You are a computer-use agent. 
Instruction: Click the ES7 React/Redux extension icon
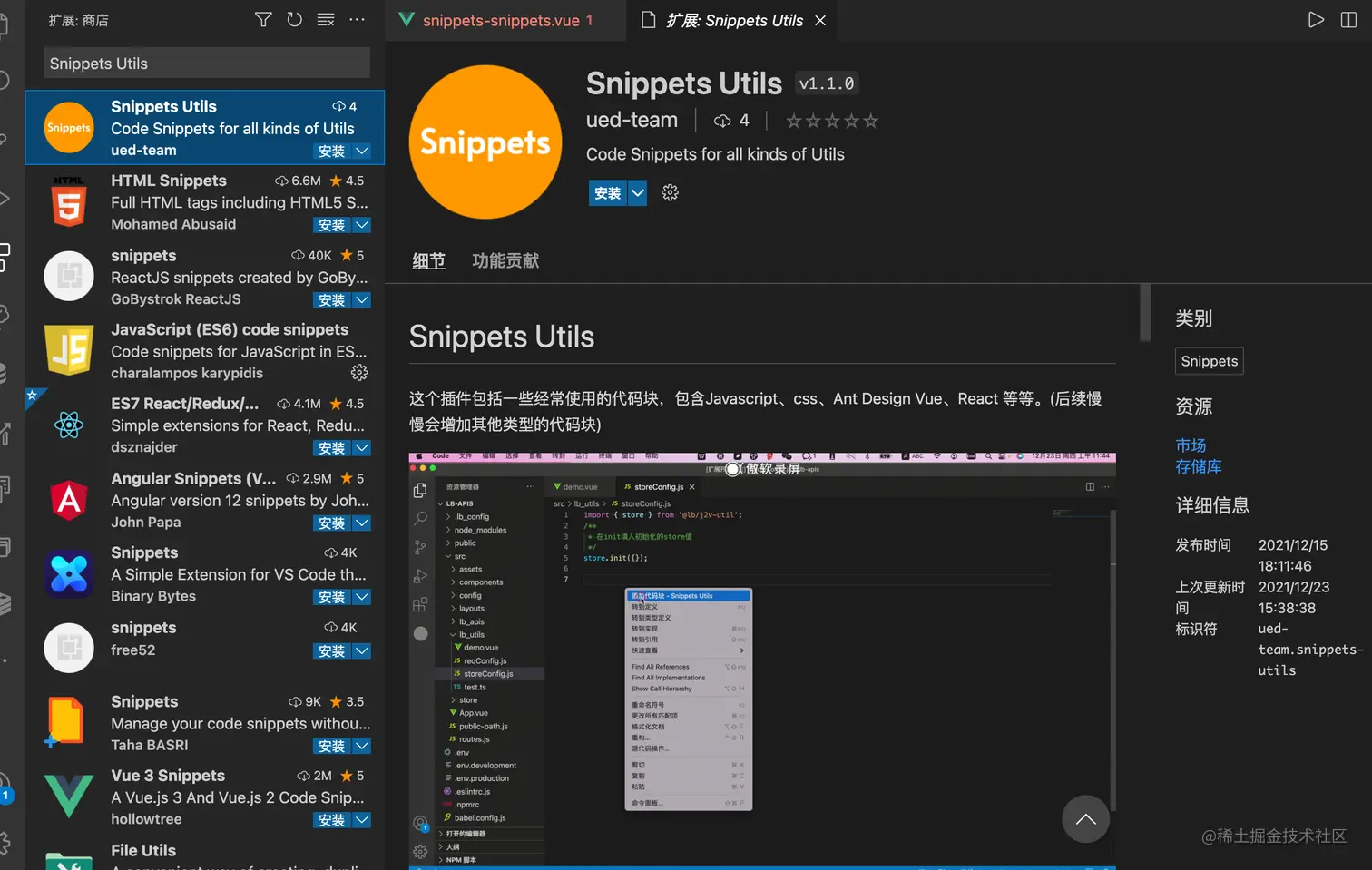[x=69, y=425]
